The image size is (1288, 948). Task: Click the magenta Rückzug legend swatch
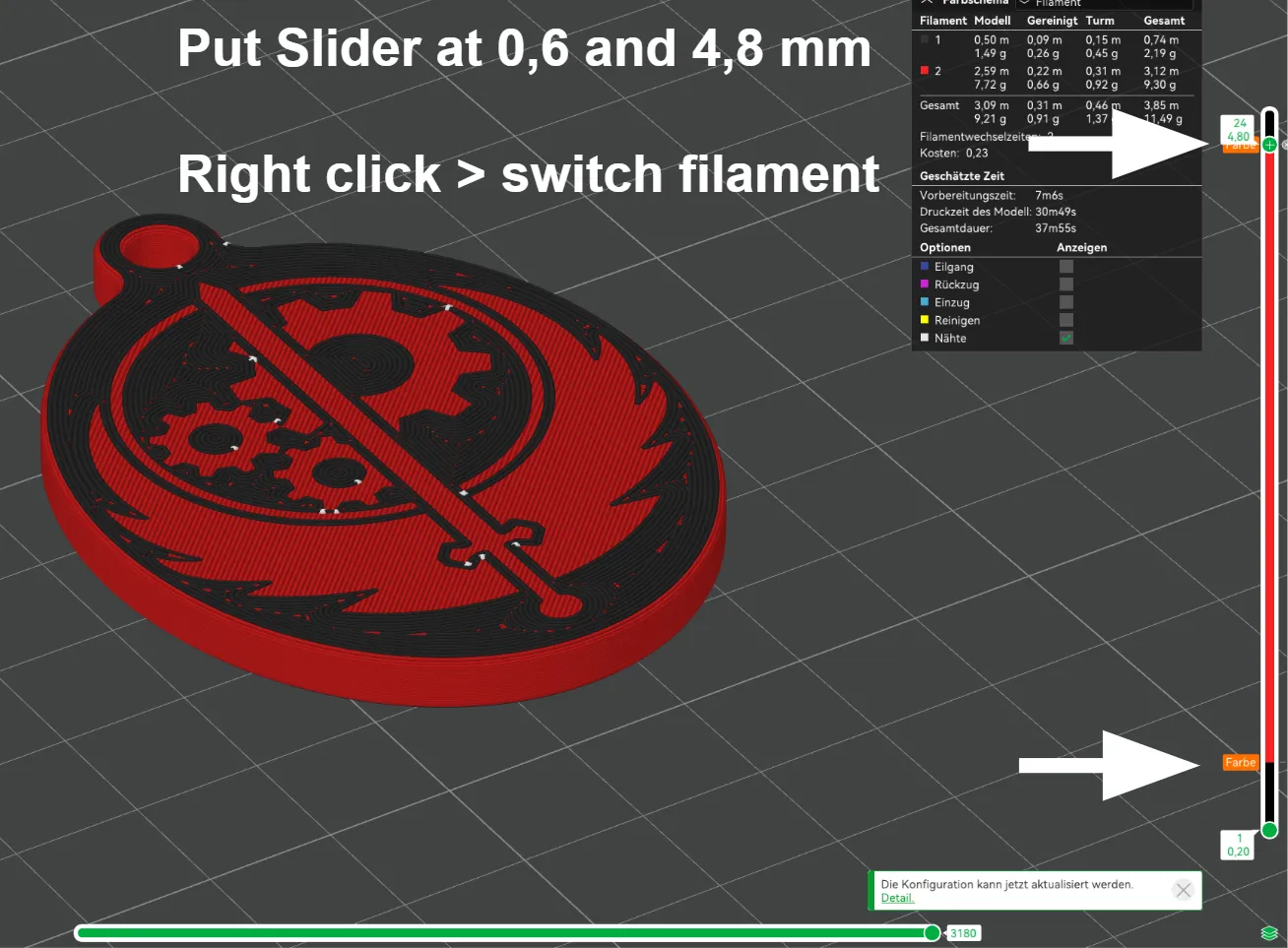(x=925, y=284)
